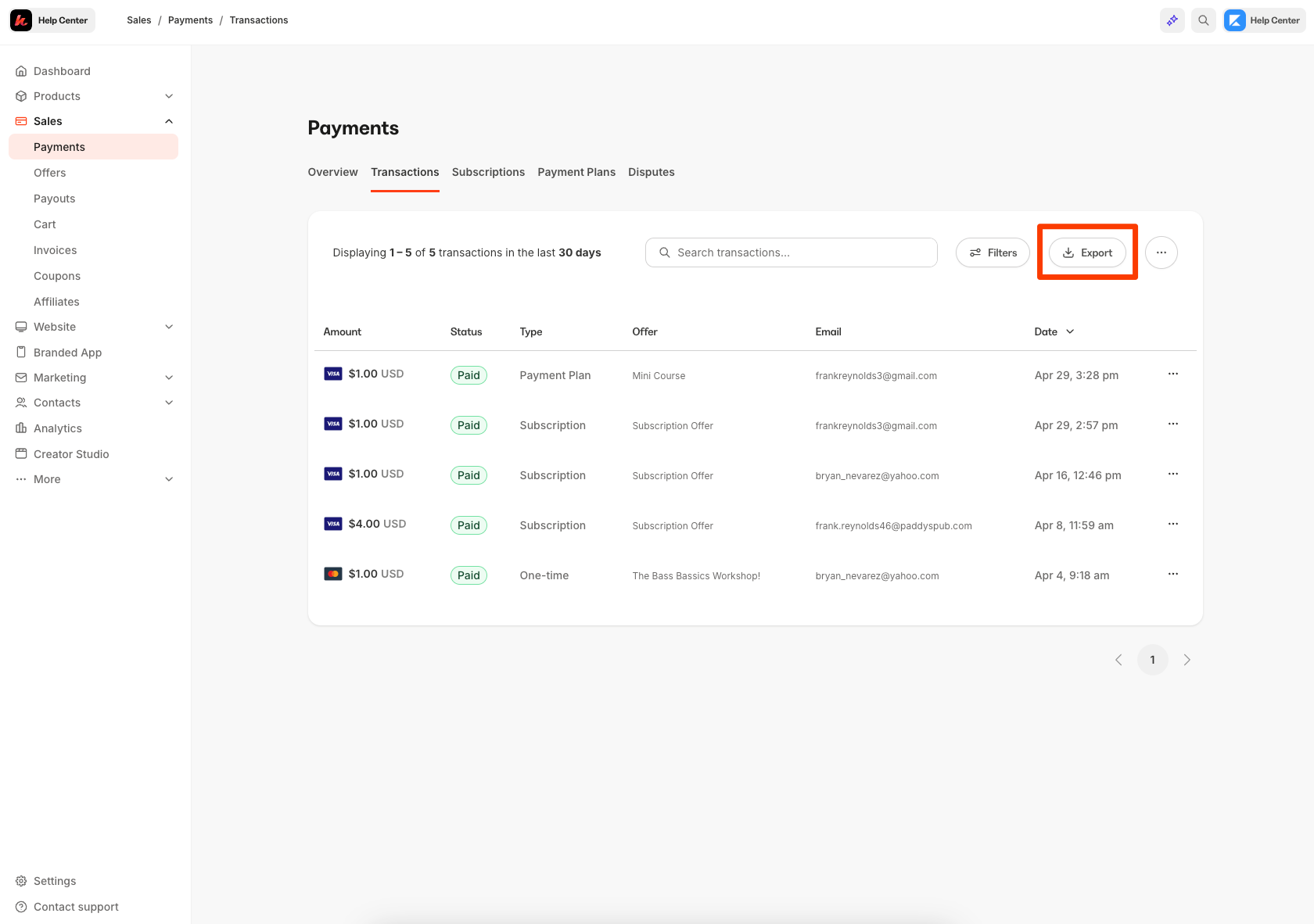The image size is (1314, 924).
Task: Open the search magnifier in top bar
Action: [x=1204, y=20]
